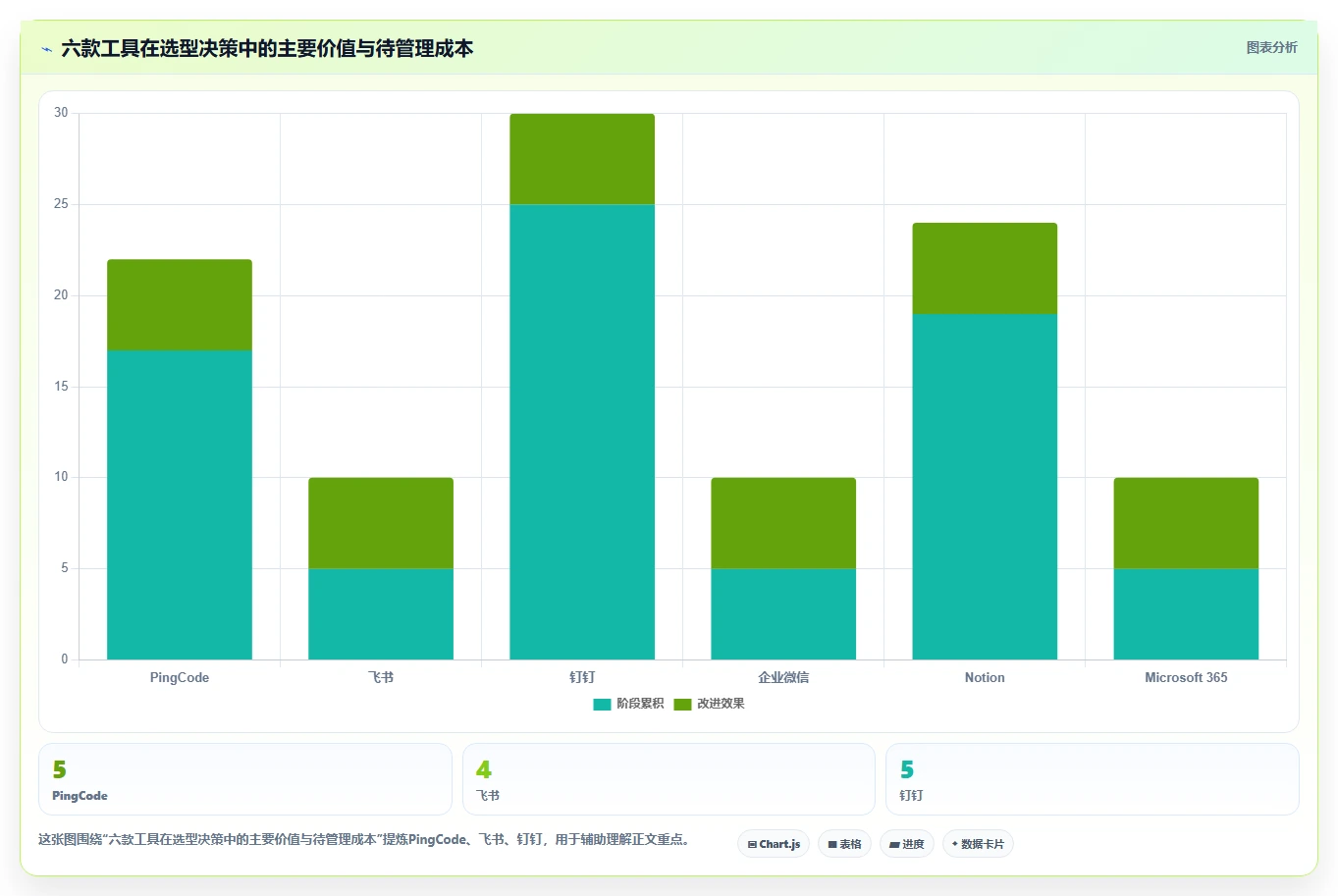
Task: Open the 钉钉 data card
Action: [x=1092, y=779]
